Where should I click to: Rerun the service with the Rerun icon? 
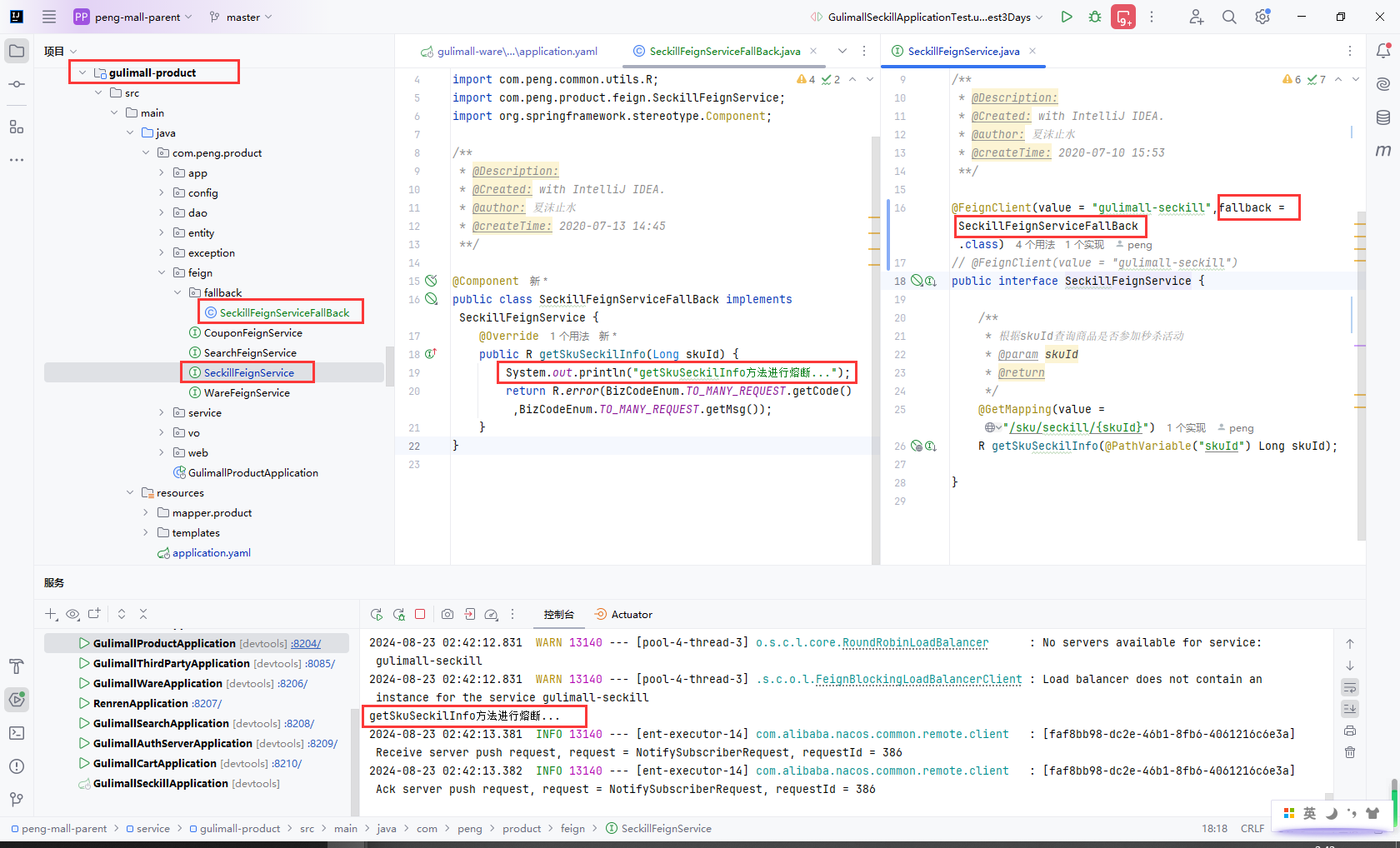[377, 614]
